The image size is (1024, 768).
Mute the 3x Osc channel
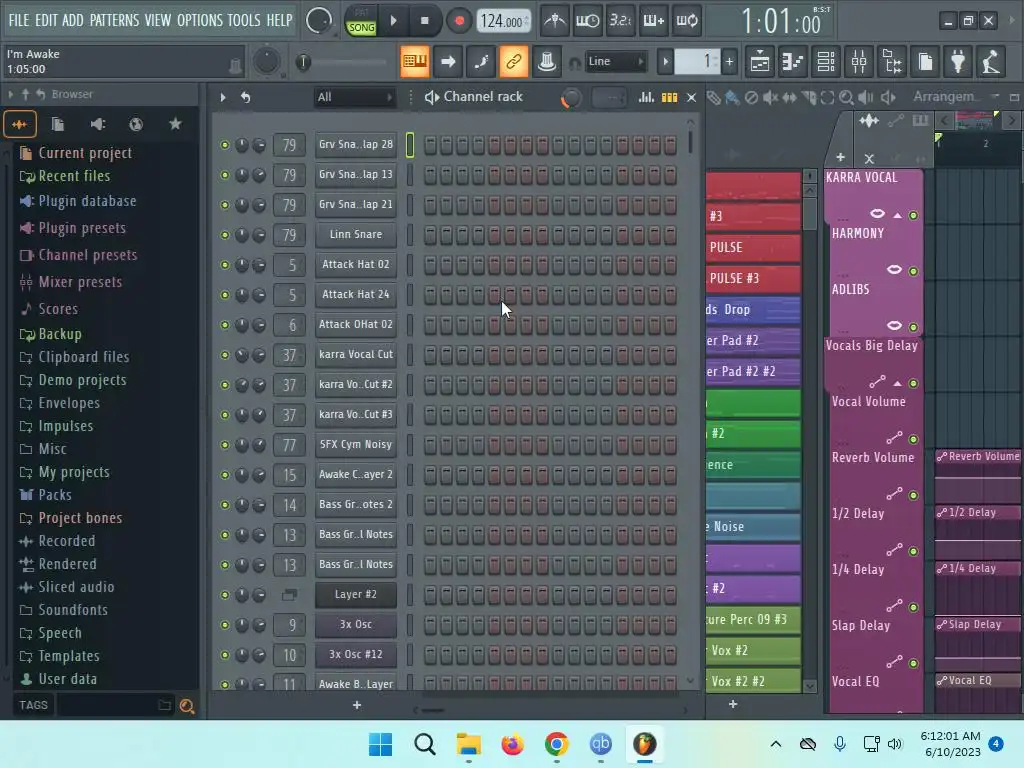(225, 625)
